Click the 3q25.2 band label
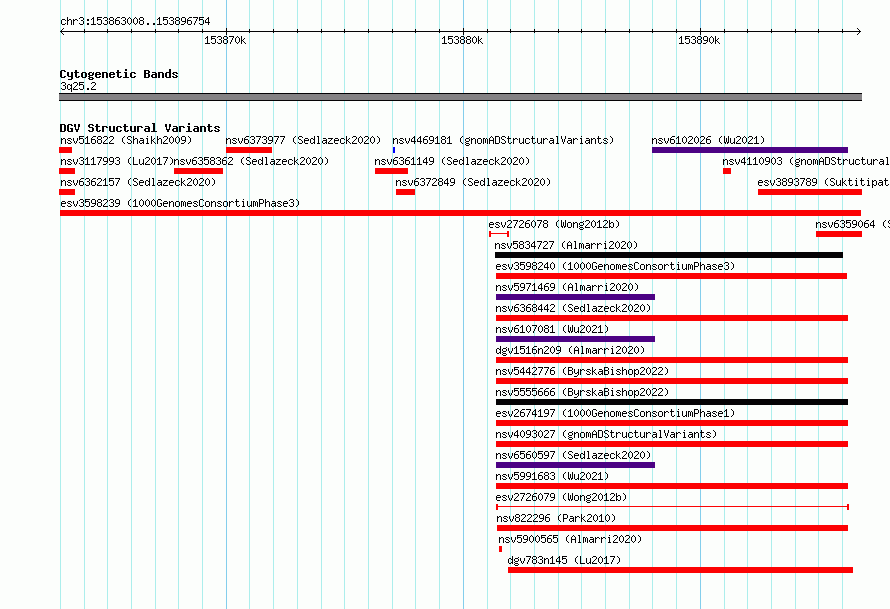This screenshot has height=609, width=890. pyautogui.click(x=78, y=86)
